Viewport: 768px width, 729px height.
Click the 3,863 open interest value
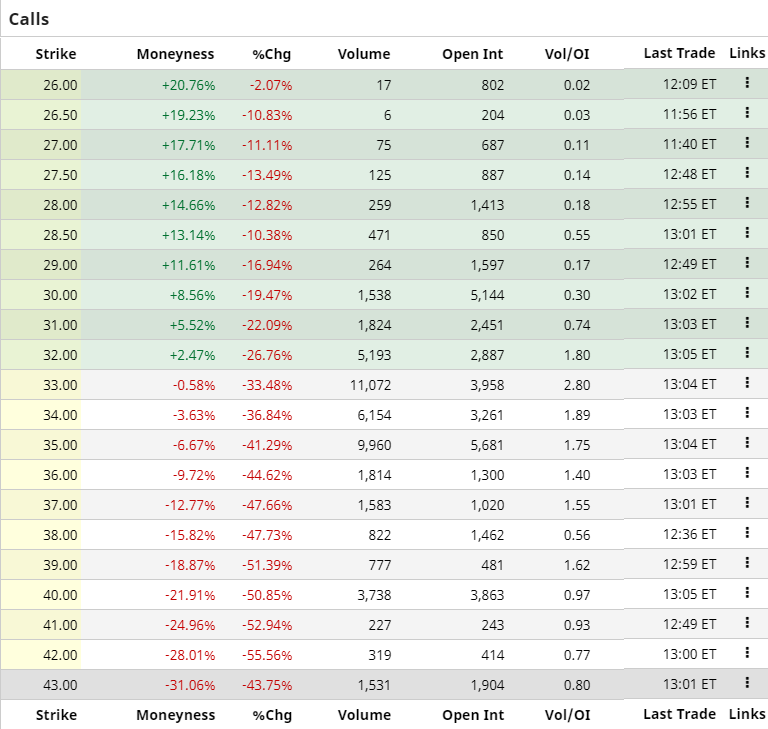tap(487, 595)
